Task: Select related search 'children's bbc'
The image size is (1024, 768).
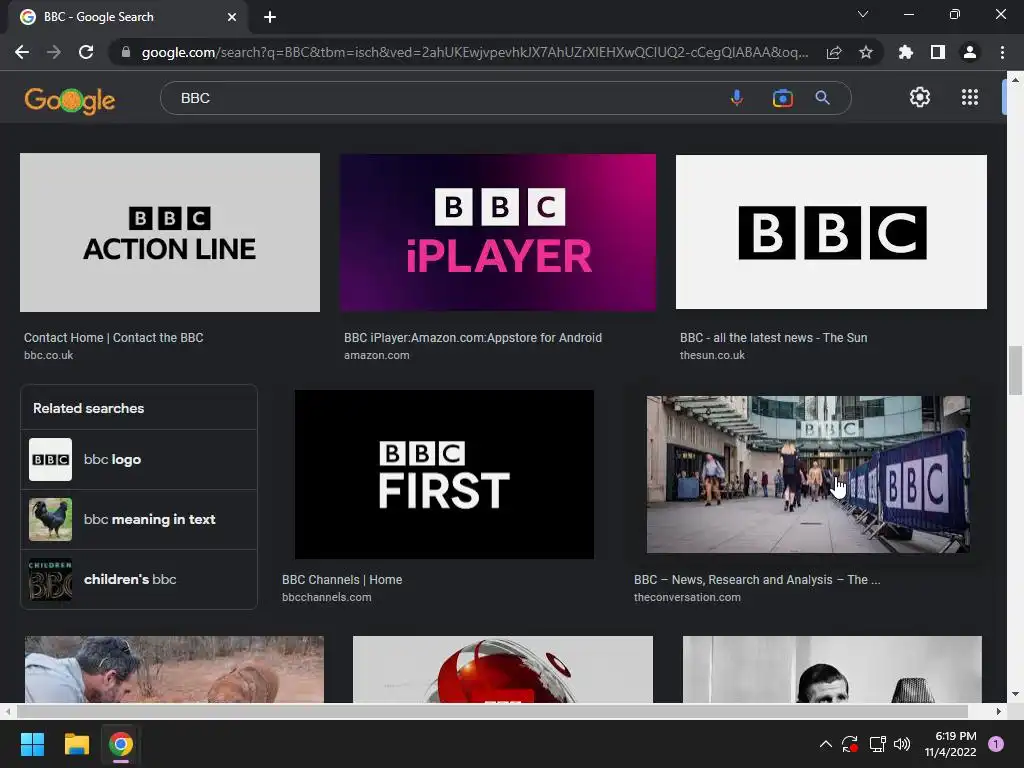Action: pyautogui.click(x=139, y=579)
